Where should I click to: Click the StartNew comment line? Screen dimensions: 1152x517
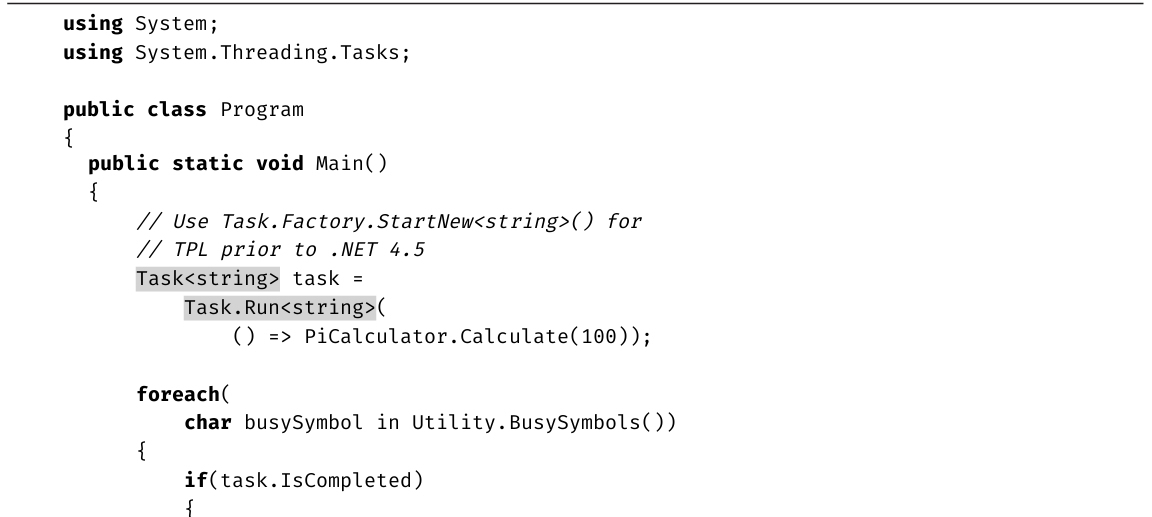click(389, 221)
